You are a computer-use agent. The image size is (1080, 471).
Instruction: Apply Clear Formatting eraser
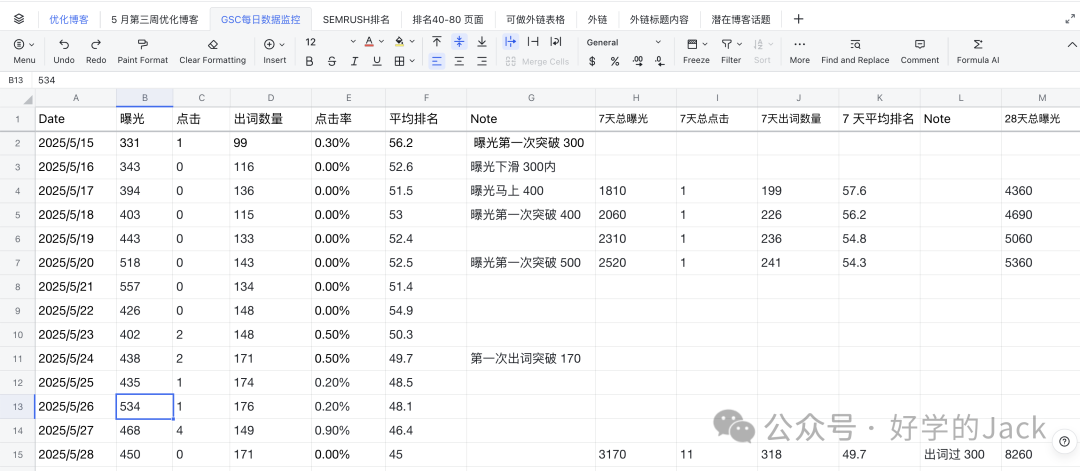tap(212, 43)
